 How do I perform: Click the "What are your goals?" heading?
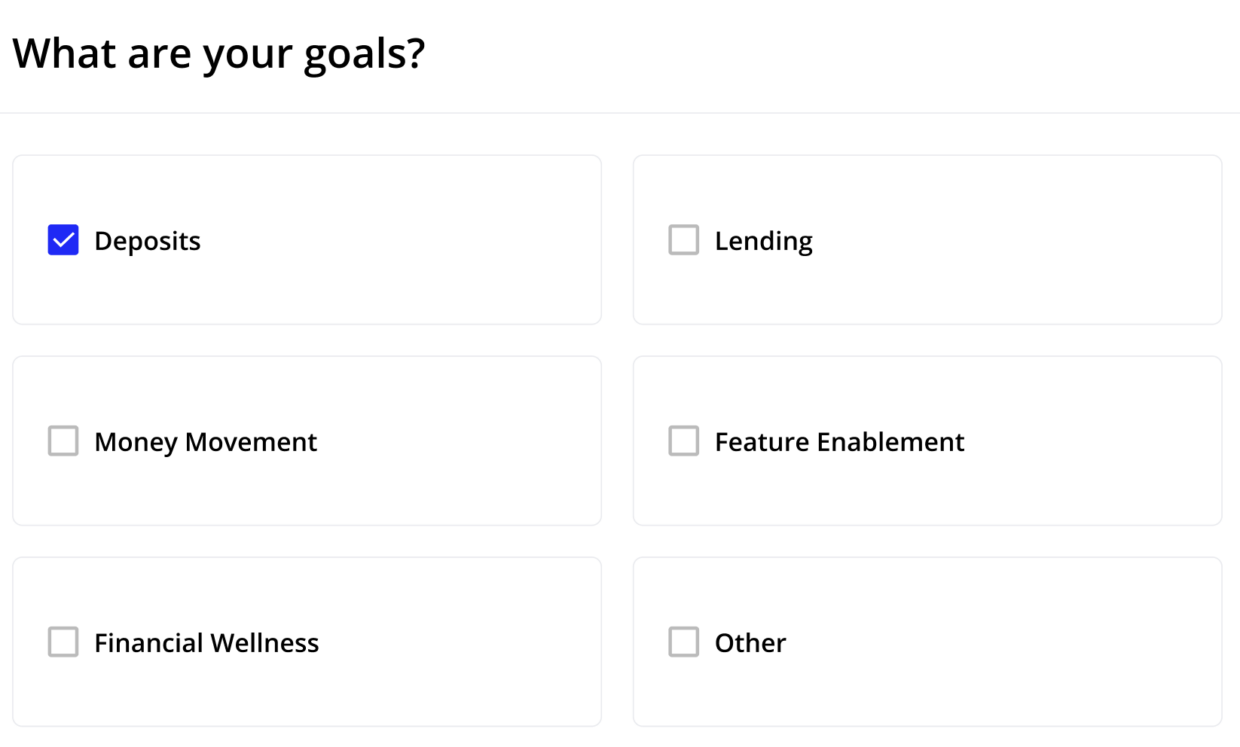[x=219, y=53]
